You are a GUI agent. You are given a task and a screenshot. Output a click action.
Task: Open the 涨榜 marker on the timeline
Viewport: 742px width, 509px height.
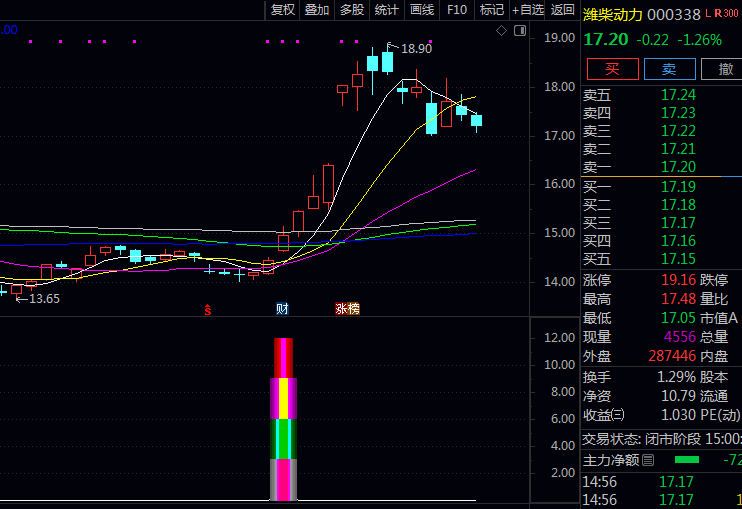(x=347, y=309)
